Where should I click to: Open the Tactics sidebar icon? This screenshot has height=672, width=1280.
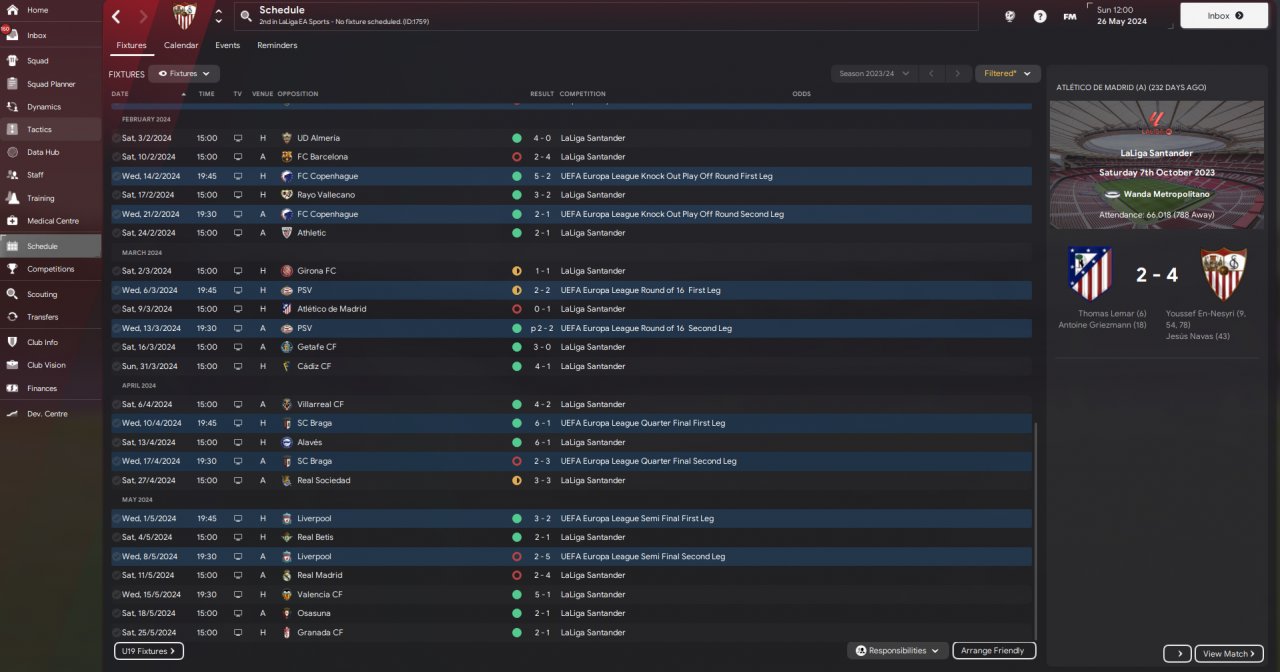pos(12,129)
